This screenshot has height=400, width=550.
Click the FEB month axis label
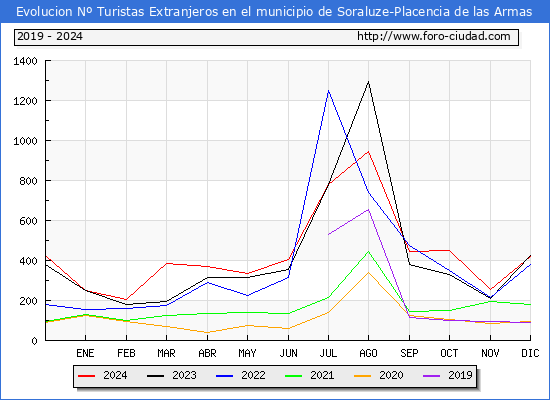[126, 353]
